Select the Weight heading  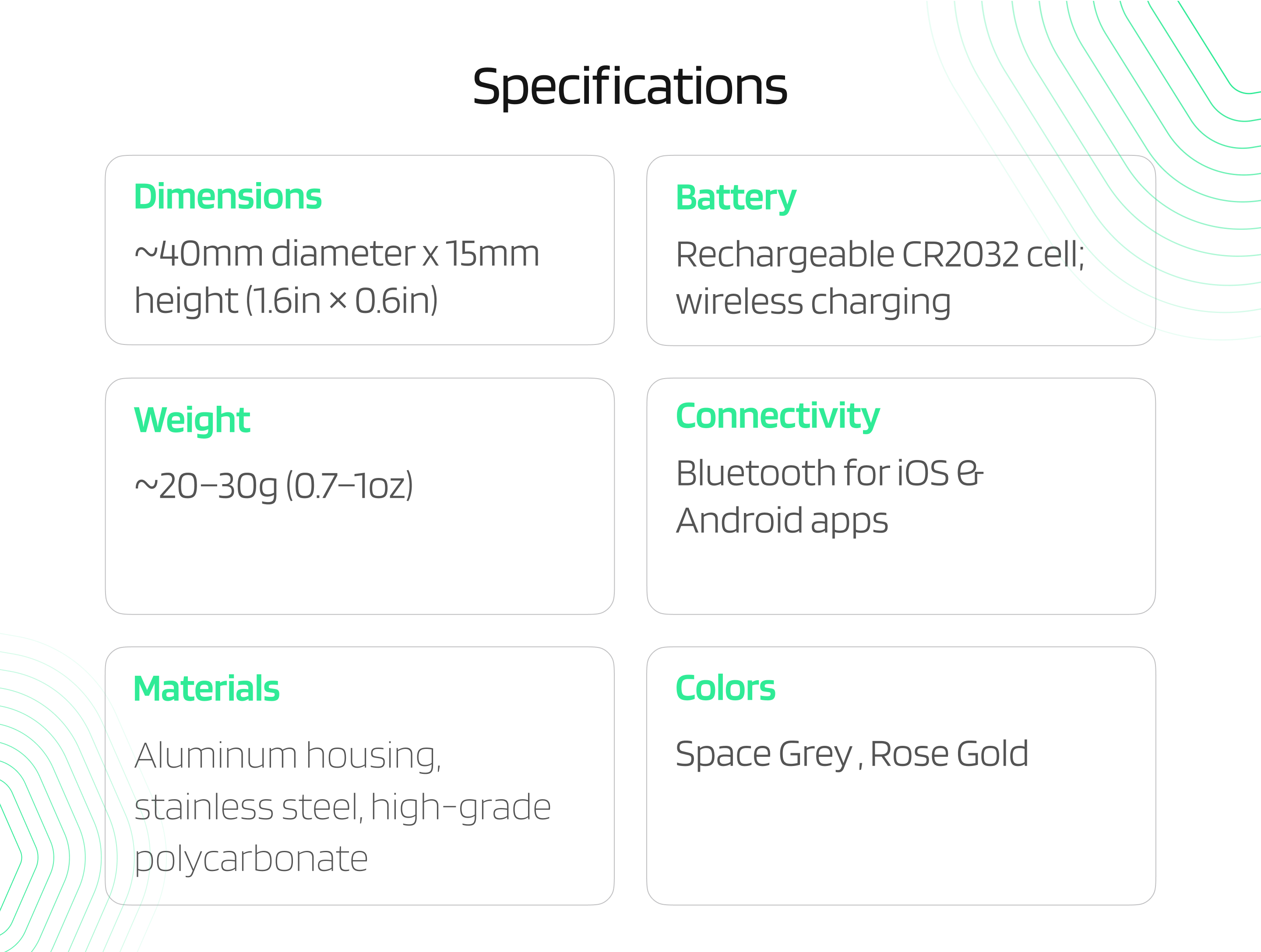[x=192, y=421]
